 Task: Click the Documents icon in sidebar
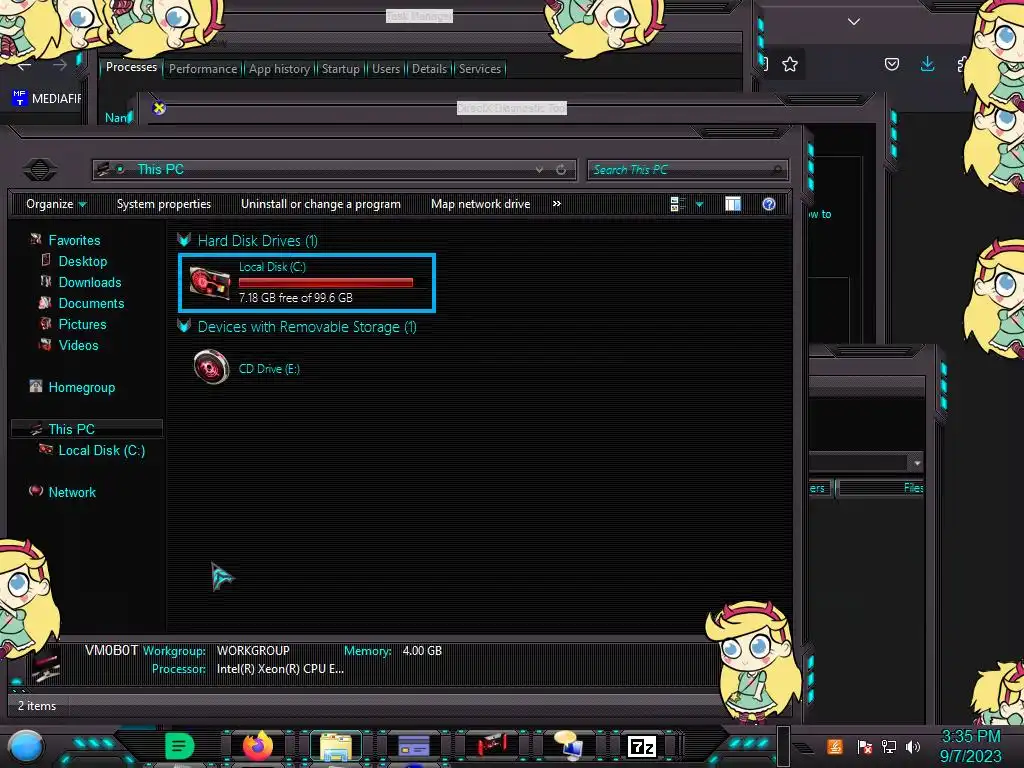(x=45, y=302)
